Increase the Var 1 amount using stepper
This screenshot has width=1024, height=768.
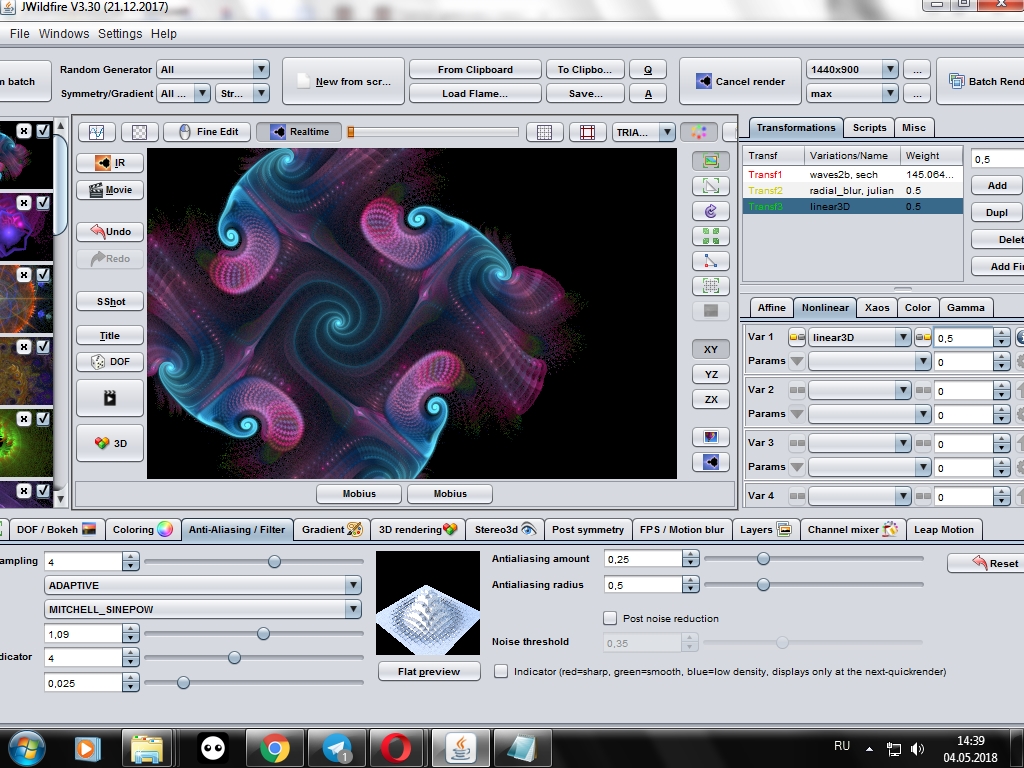(1001, 334)
